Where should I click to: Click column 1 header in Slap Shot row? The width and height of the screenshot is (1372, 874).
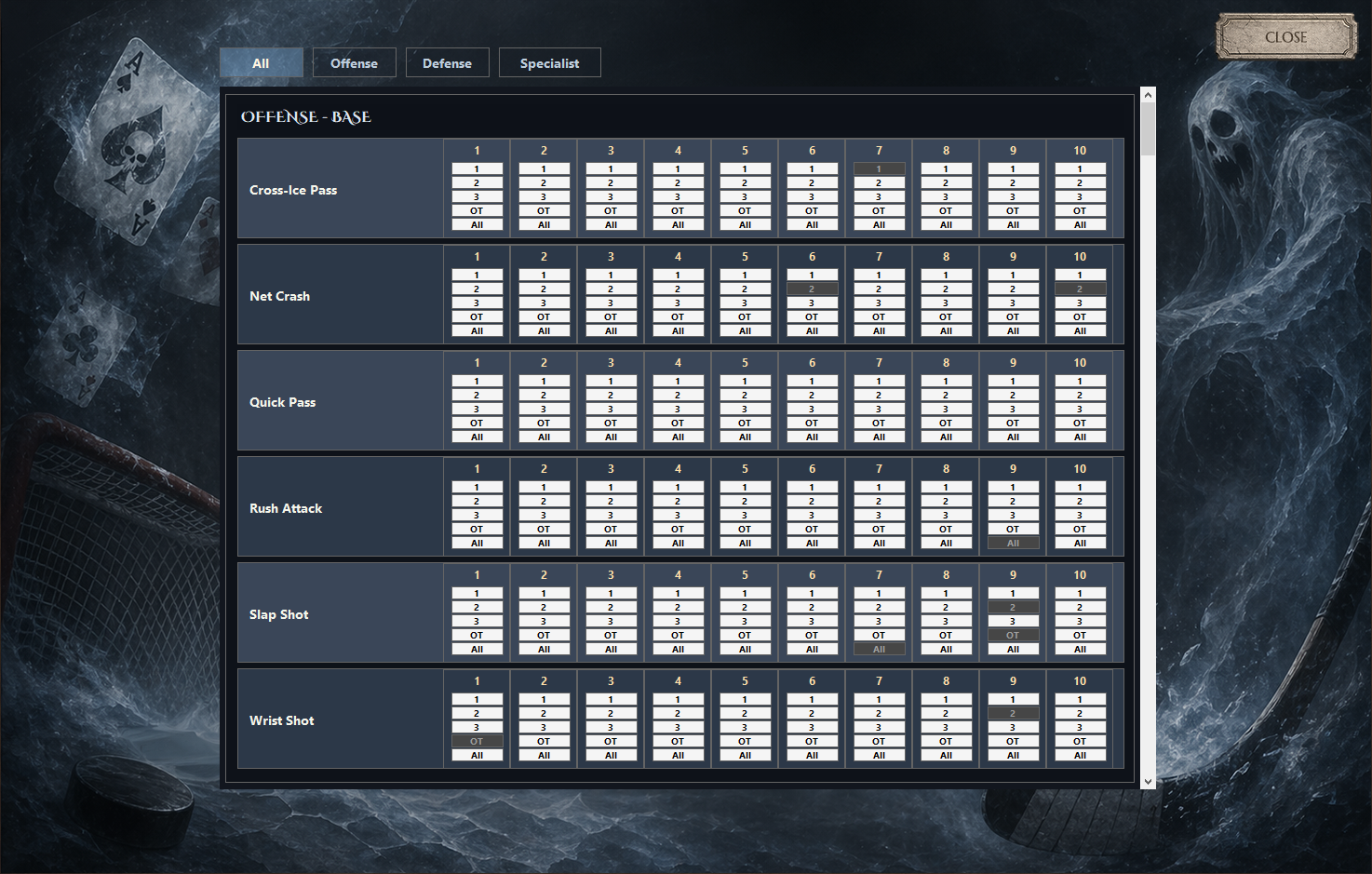click(477, 575)
